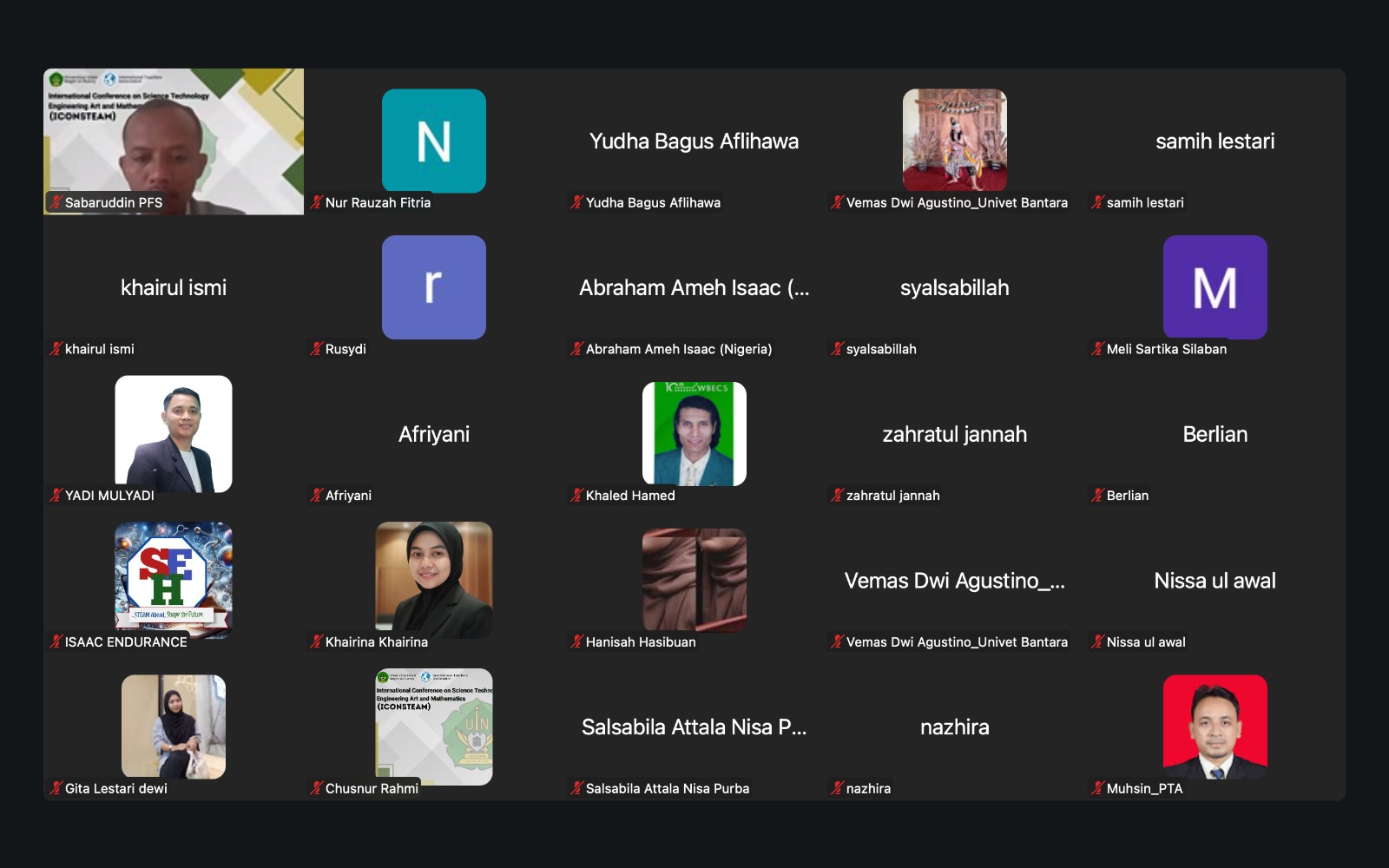Select muted mic icon beside Gita Lestari dewi
The height and width of the screenshot is (868, 1389).
pyautogui.click(x=56, y=788)
